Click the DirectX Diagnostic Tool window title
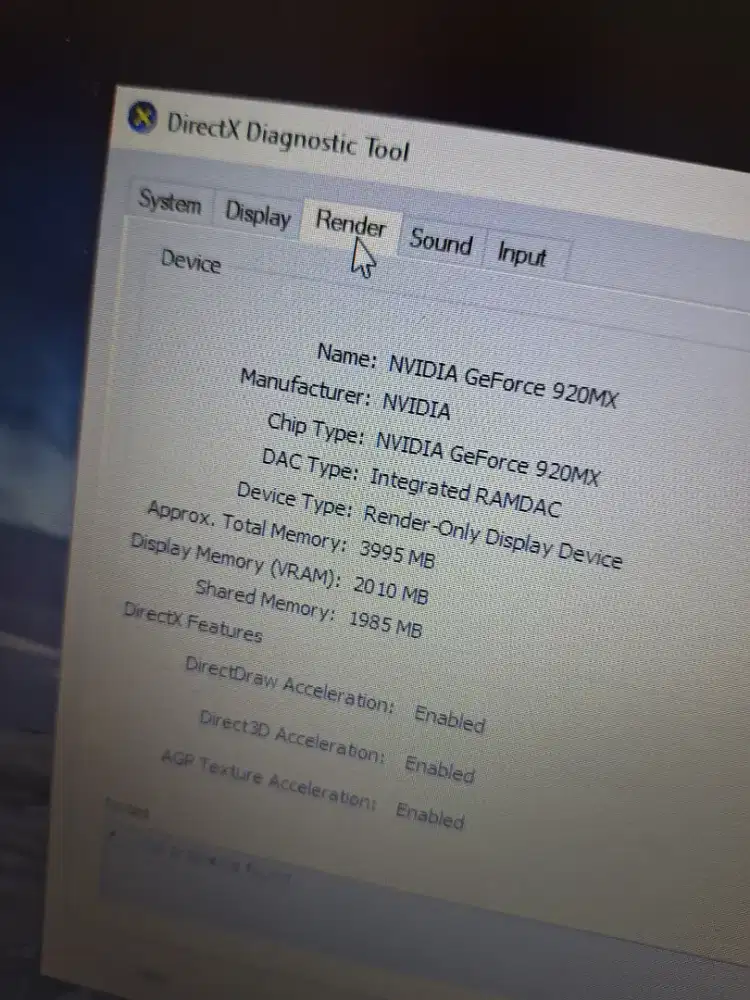 288,137
